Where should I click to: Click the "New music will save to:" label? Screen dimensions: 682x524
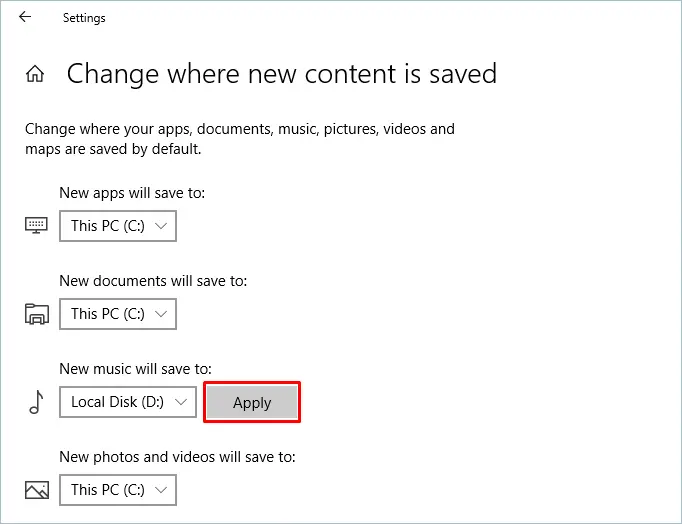click(135, 369)
